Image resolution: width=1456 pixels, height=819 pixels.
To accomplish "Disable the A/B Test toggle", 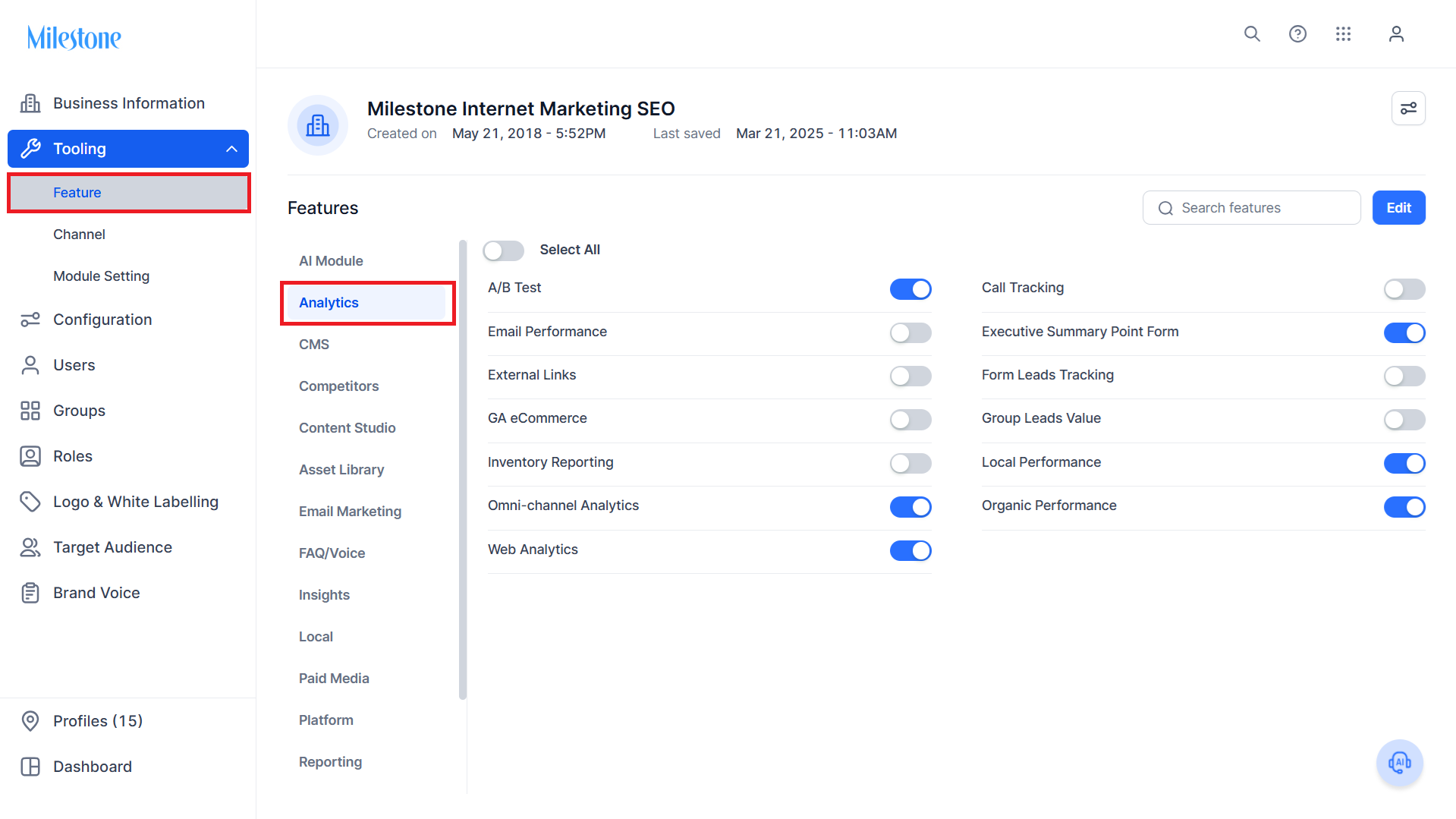I will (910, 289).
